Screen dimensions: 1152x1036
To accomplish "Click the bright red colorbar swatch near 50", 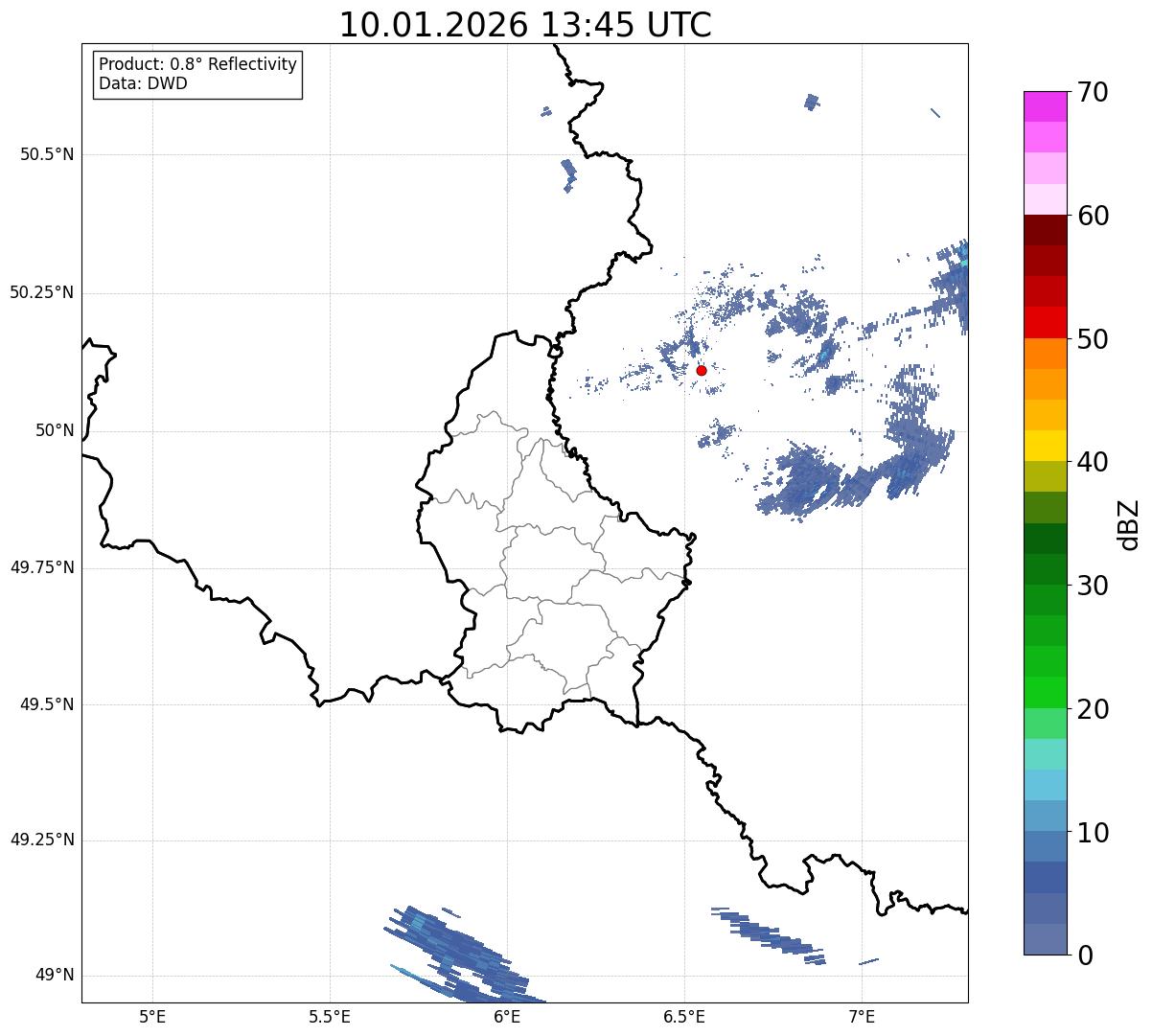I will click(1045, 322).
